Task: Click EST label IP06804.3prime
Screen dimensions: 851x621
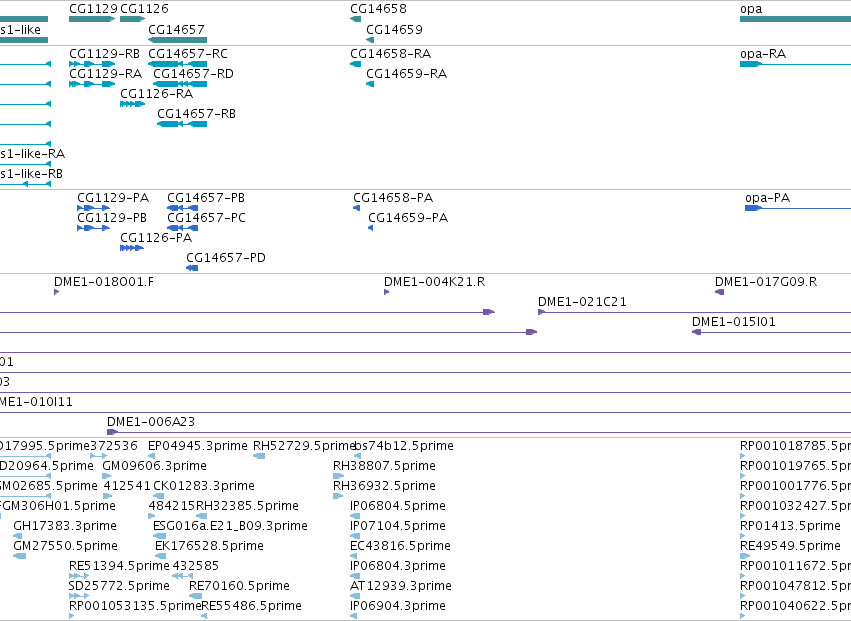Action: pos(398,566)
